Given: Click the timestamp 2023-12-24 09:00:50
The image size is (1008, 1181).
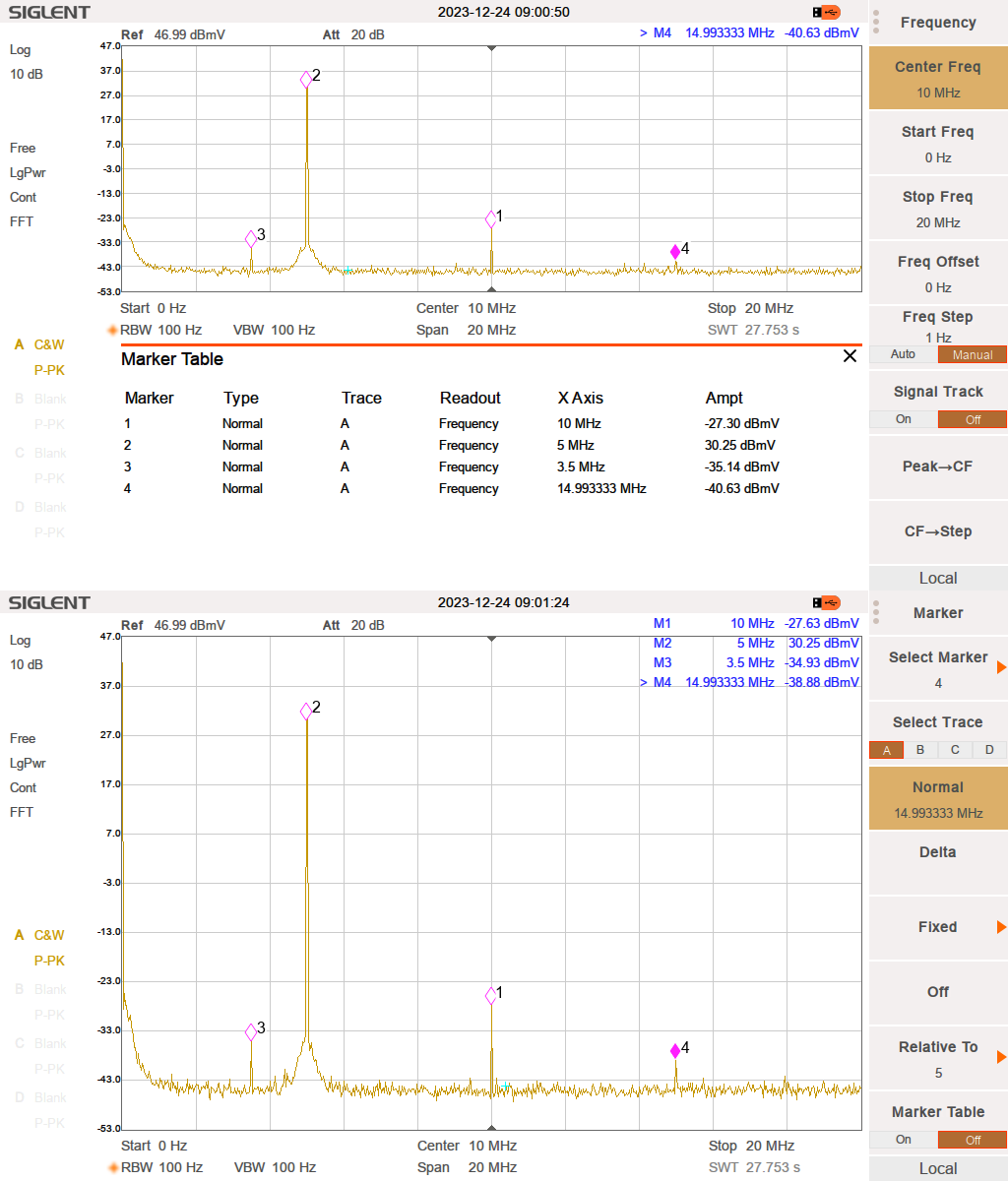Looking at the screenshot, I should pos(504,12).
